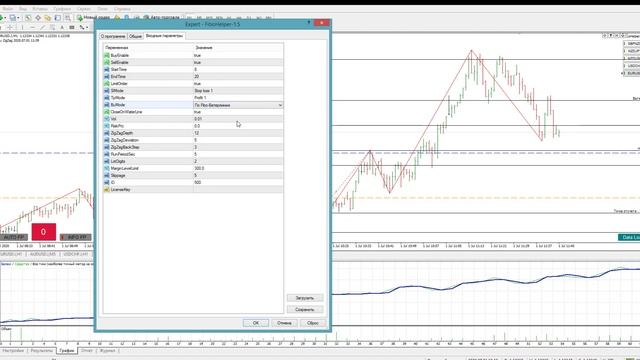Click the ZigZagDepth value 12
The image size is (640, 360).
[x=197, y=133]
